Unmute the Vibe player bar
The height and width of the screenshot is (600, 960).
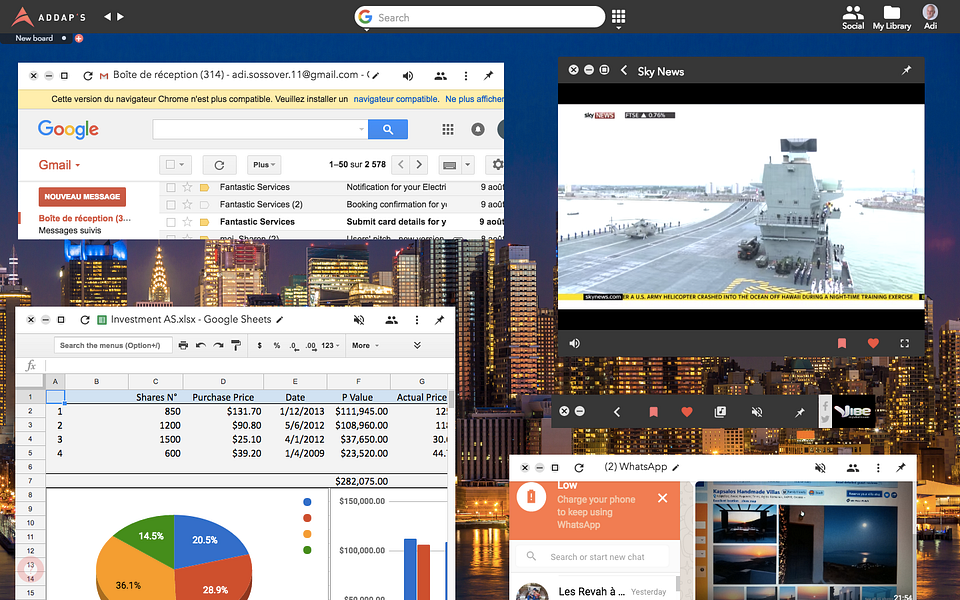point(757,412)
